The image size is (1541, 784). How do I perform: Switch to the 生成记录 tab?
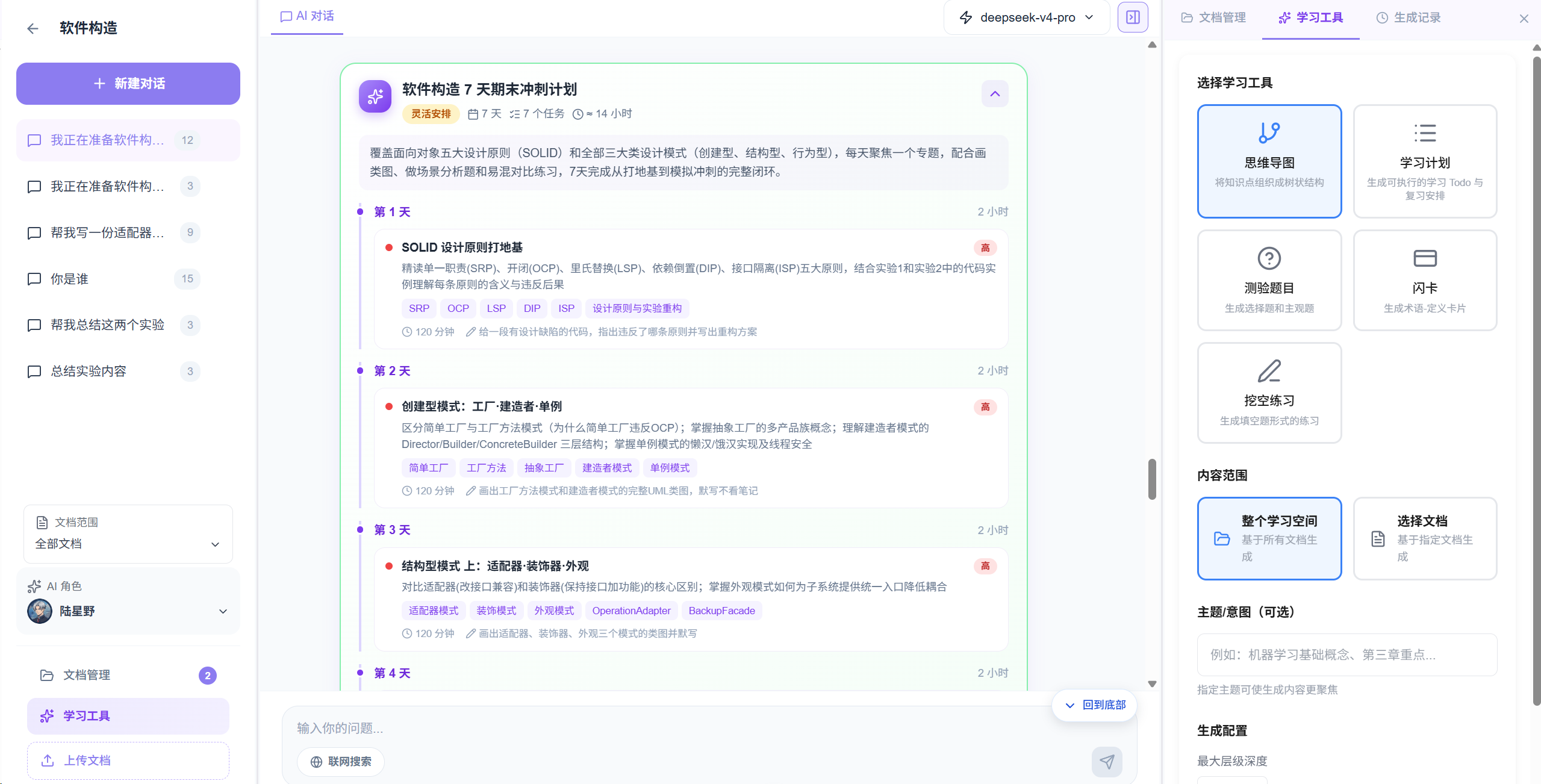(x=1409, y=17)
